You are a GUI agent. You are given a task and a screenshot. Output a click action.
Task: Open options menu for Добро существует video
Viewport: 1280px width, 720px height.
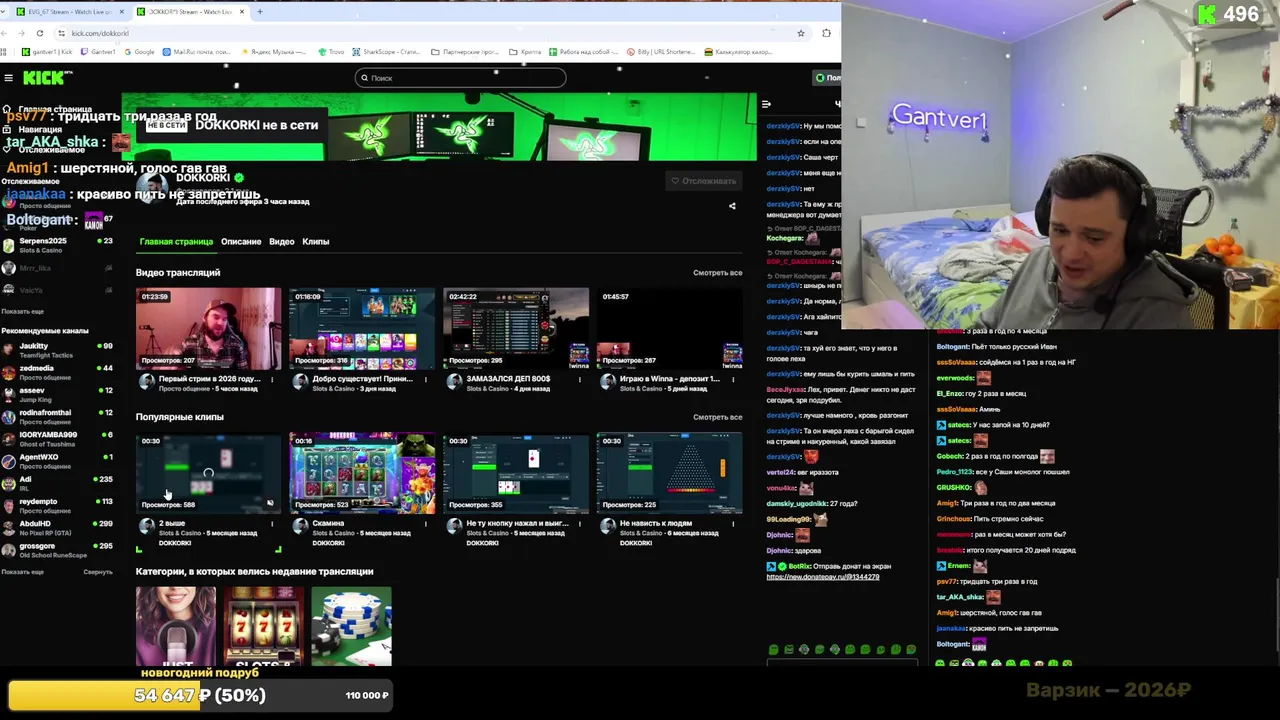426,379
